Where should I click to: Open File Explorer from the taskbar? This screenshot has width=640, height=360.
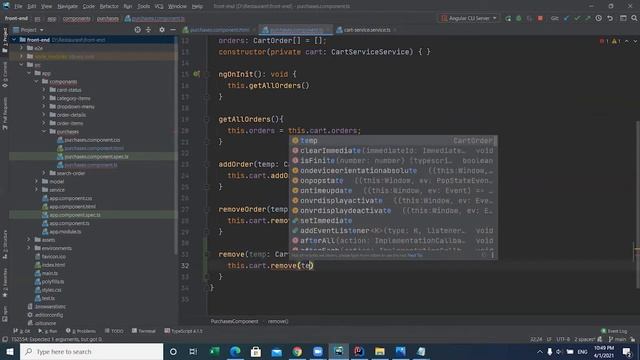tap(380, 351)
